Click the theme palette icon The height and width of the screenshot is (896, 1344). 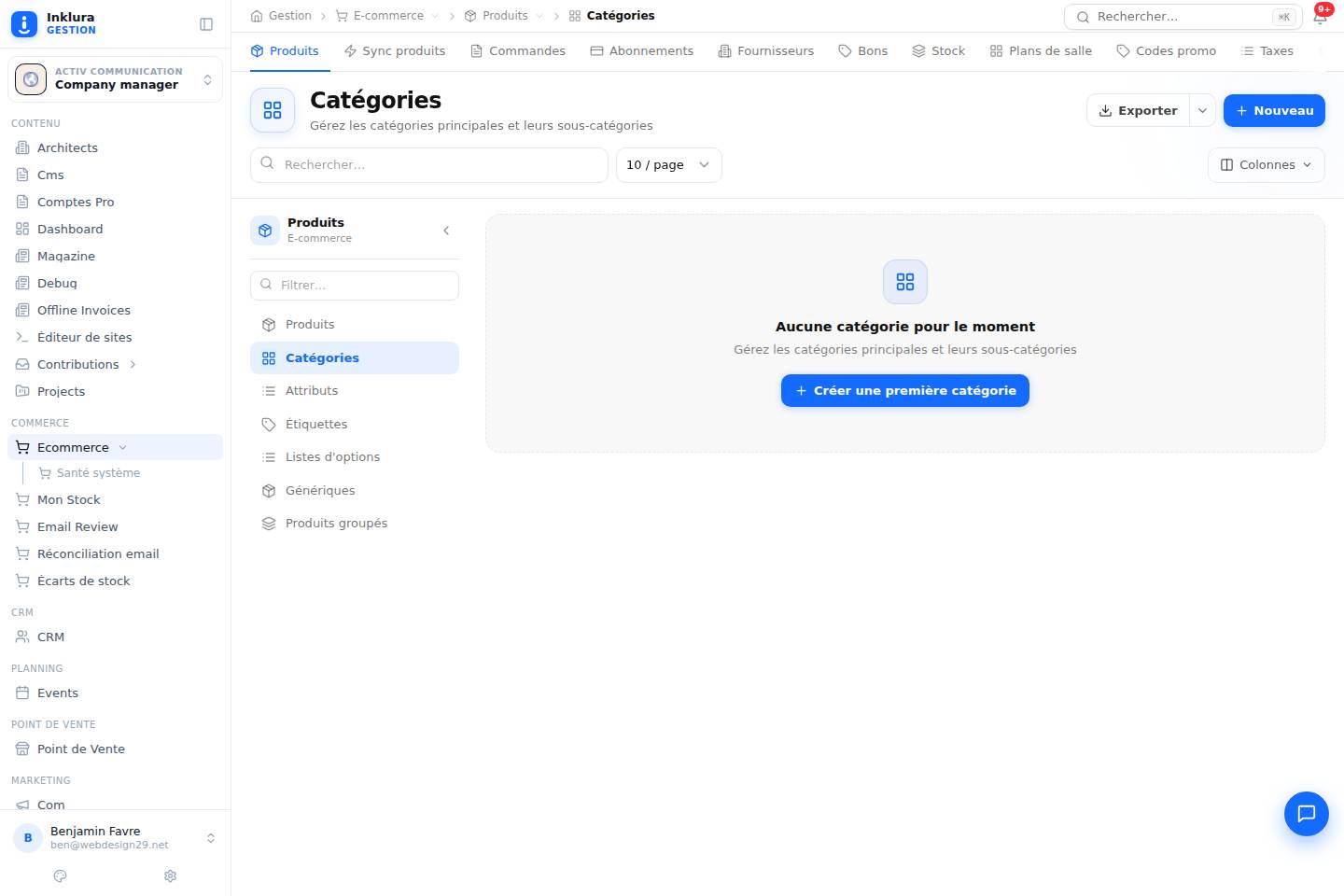(x=61, y=875)
